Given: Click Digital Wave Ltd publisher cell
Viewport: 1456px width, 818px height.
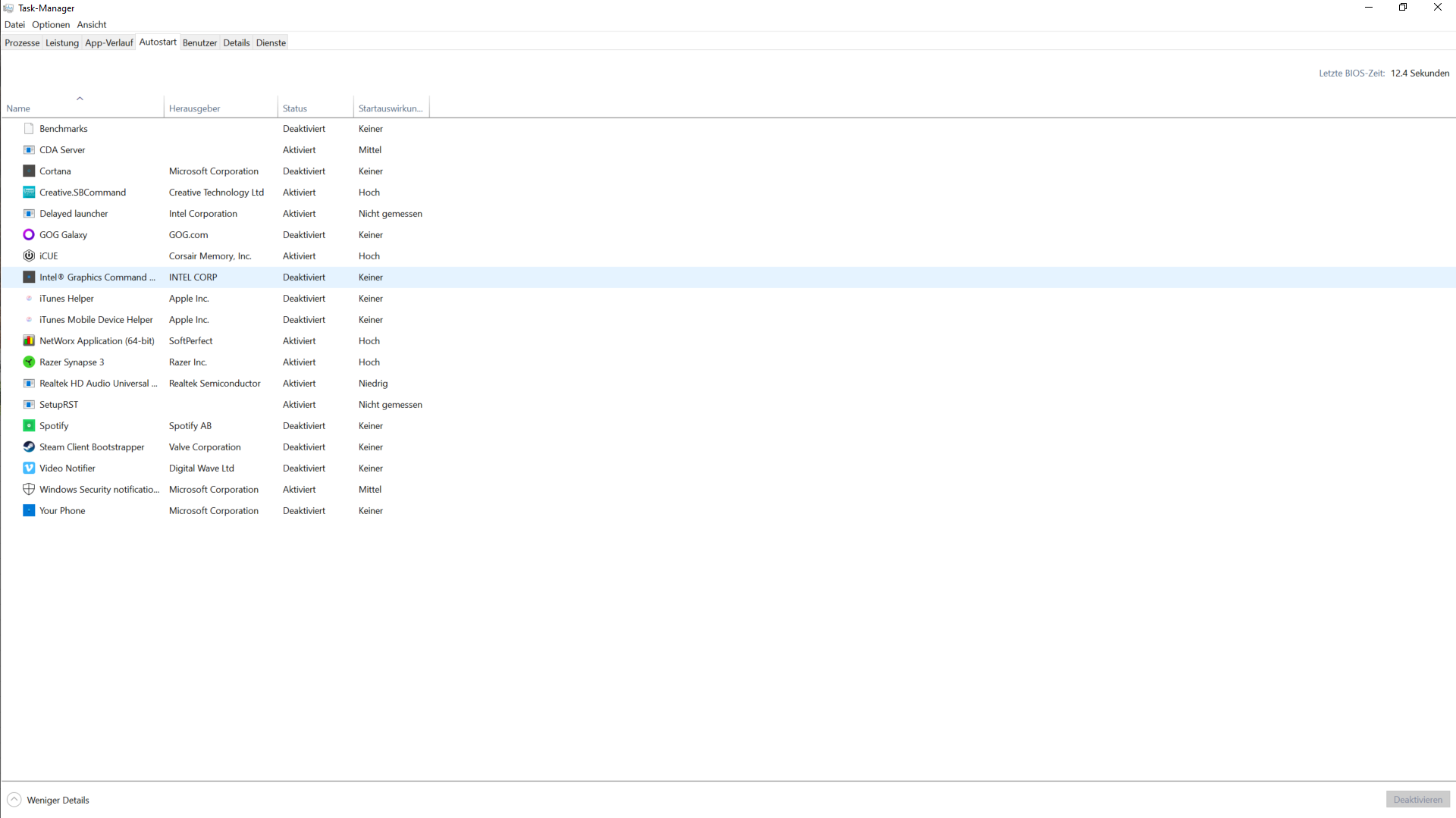Looking at the screenshot, I should tap(202, 469).
